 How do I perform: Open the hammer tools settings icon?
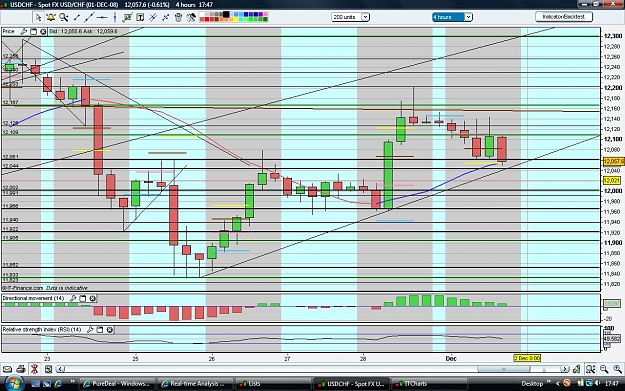click(191, 17)
